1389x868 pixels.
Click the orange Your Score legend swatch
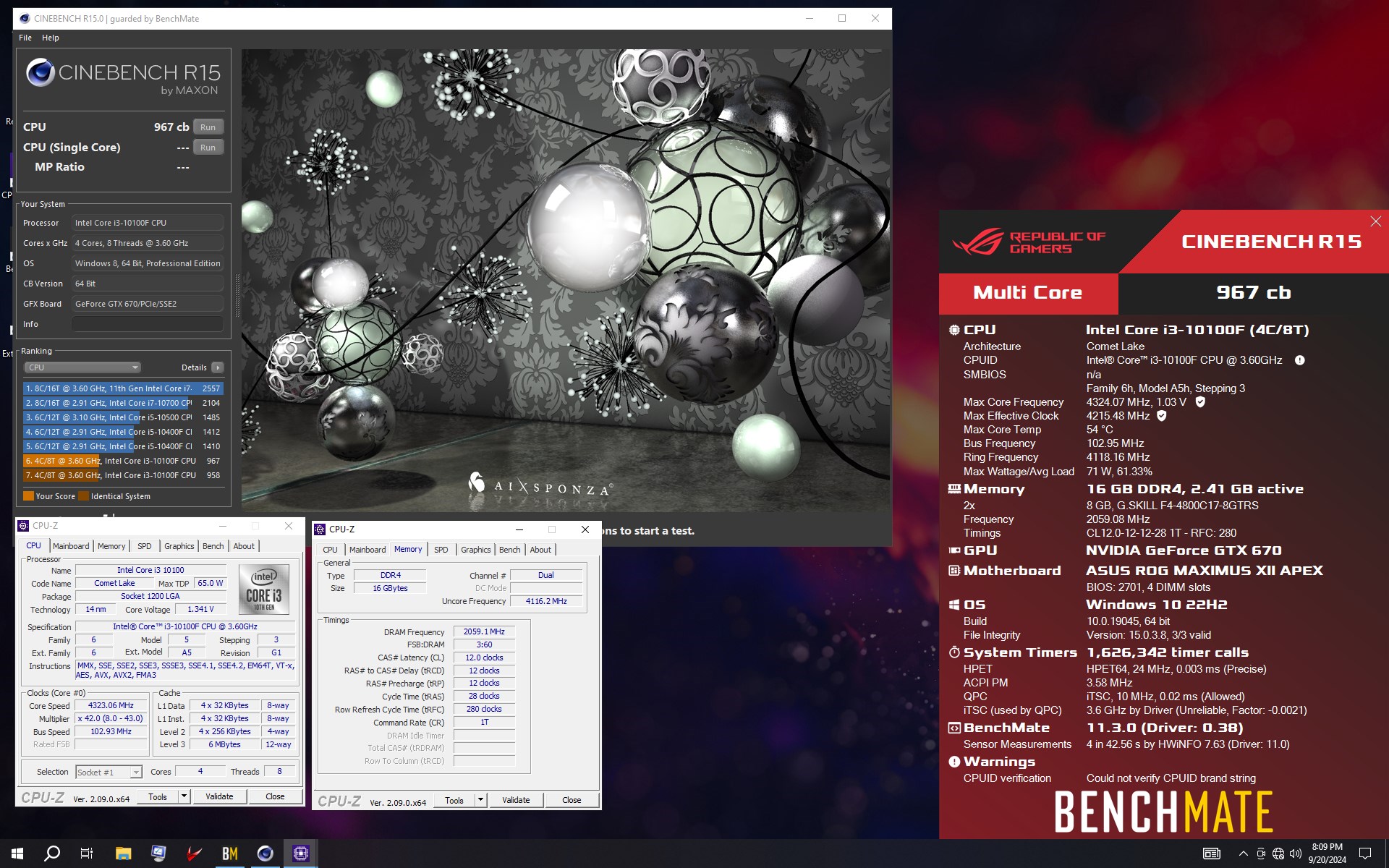[x=28, y=496]
